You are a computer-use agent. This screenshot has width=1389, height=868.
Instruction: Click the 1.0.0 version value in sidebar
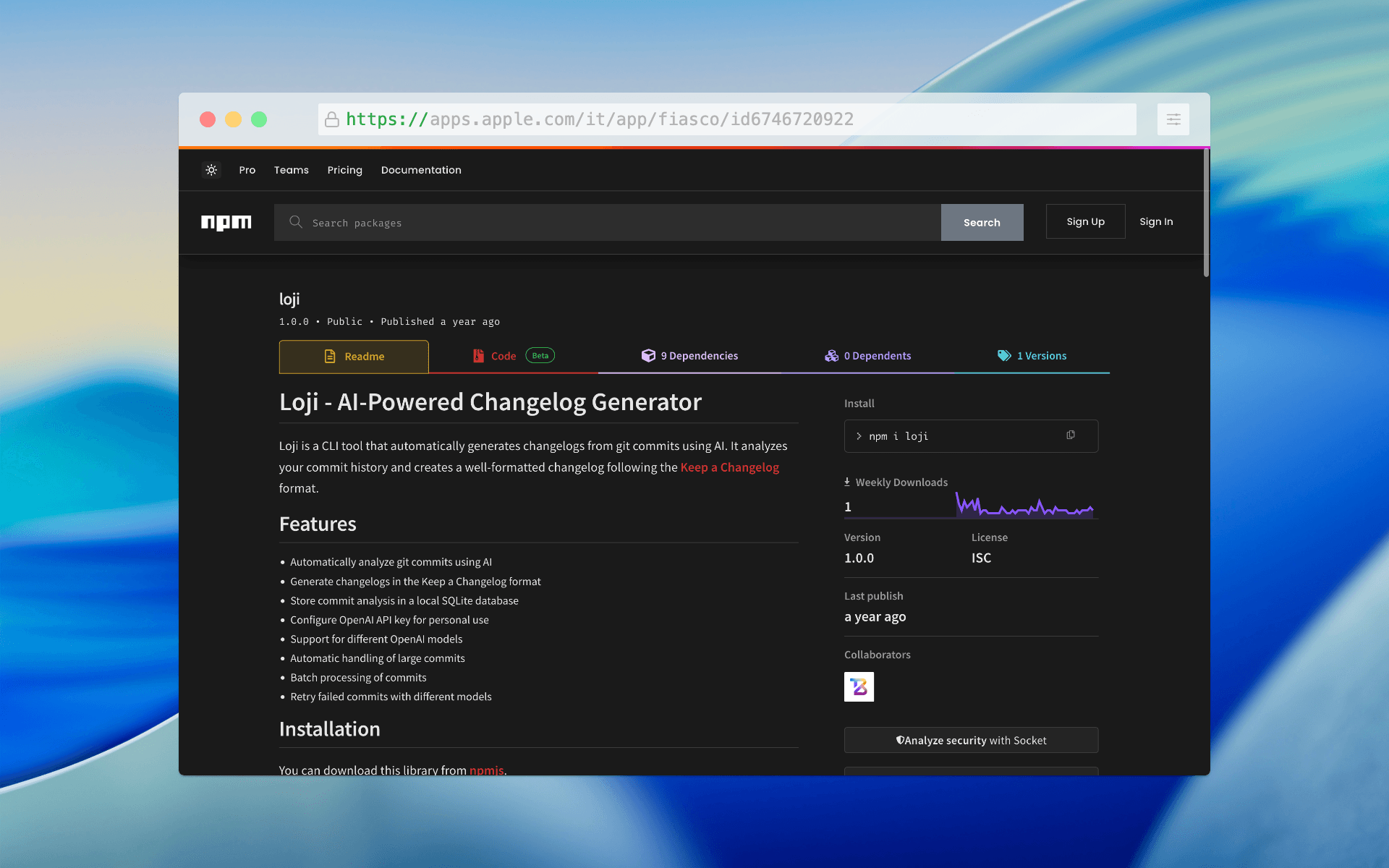[859, 558]
